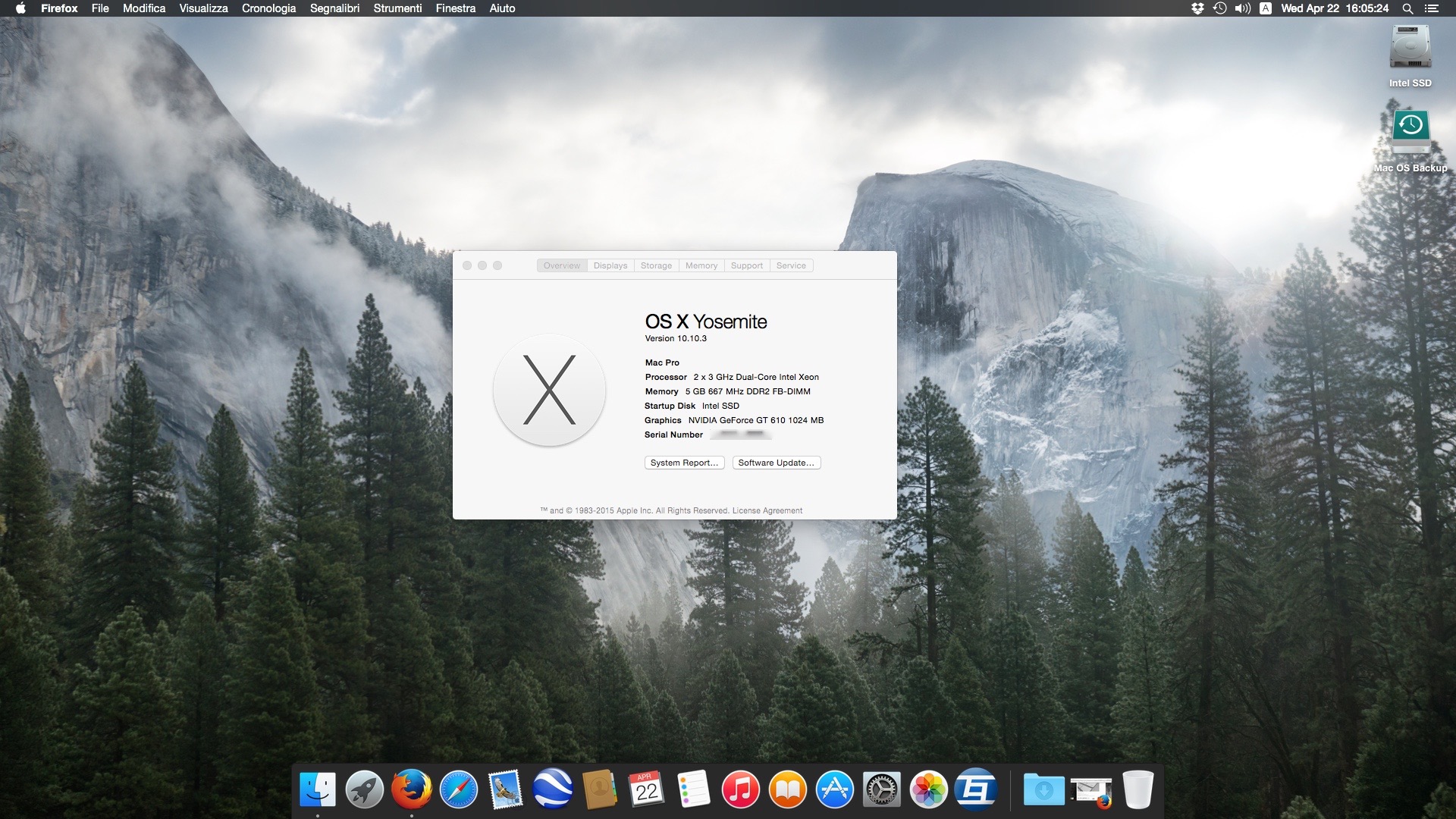
Task: Open the Segnalibri menu
Action: point(334,8)
